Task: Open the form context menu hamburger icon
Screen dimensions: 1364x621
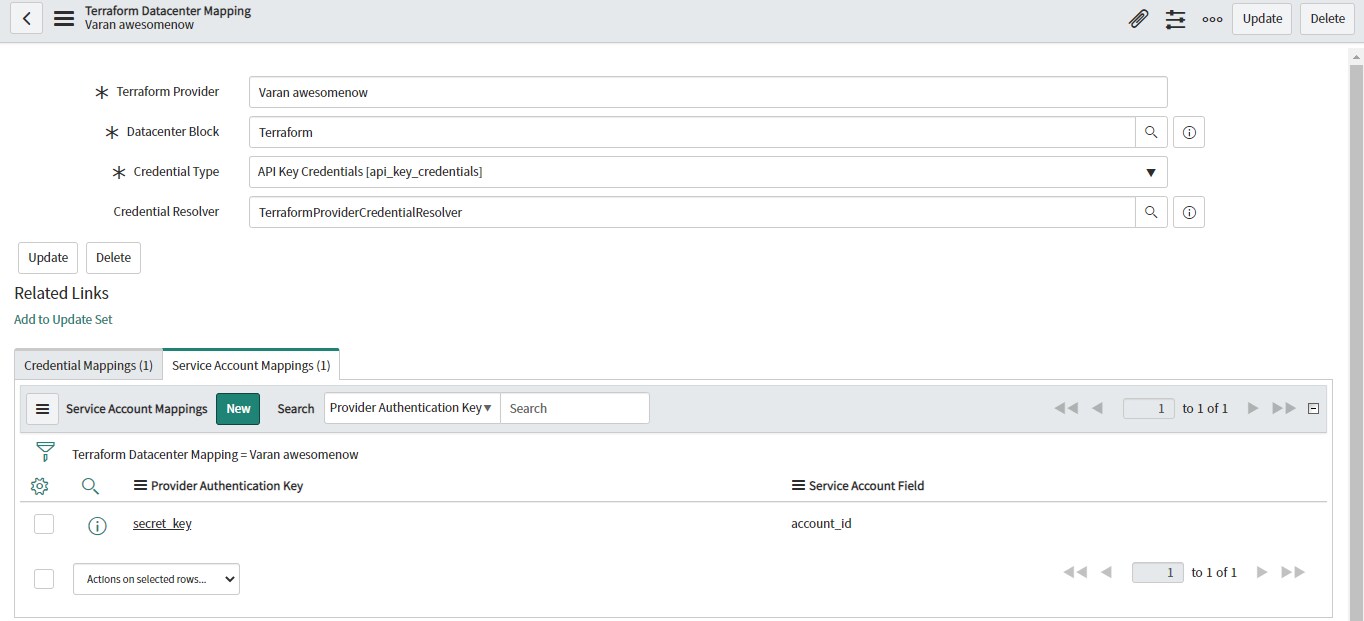Action: click(63, 18)
